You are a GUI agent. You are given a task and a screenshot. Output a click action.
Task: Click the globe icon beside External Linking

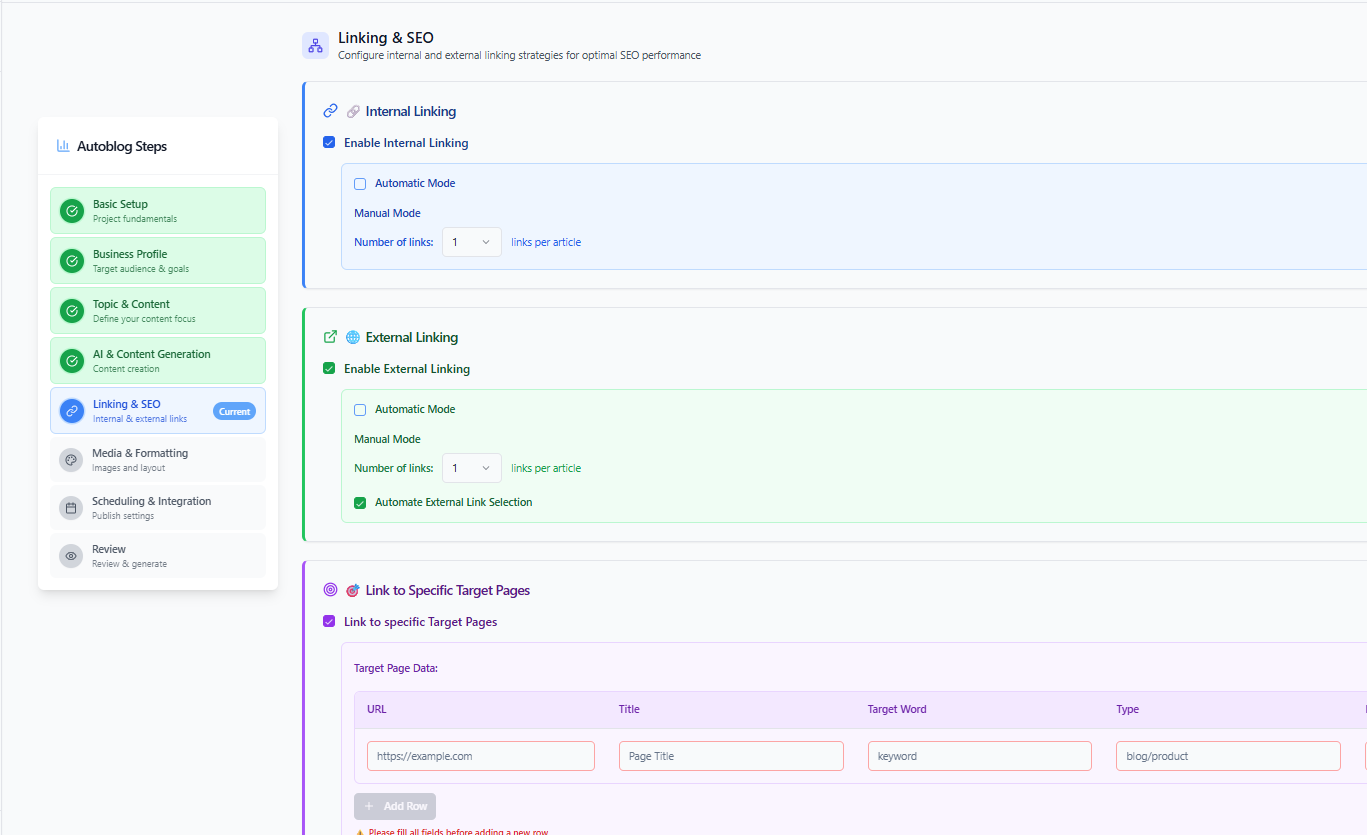(x=353, y=338)
